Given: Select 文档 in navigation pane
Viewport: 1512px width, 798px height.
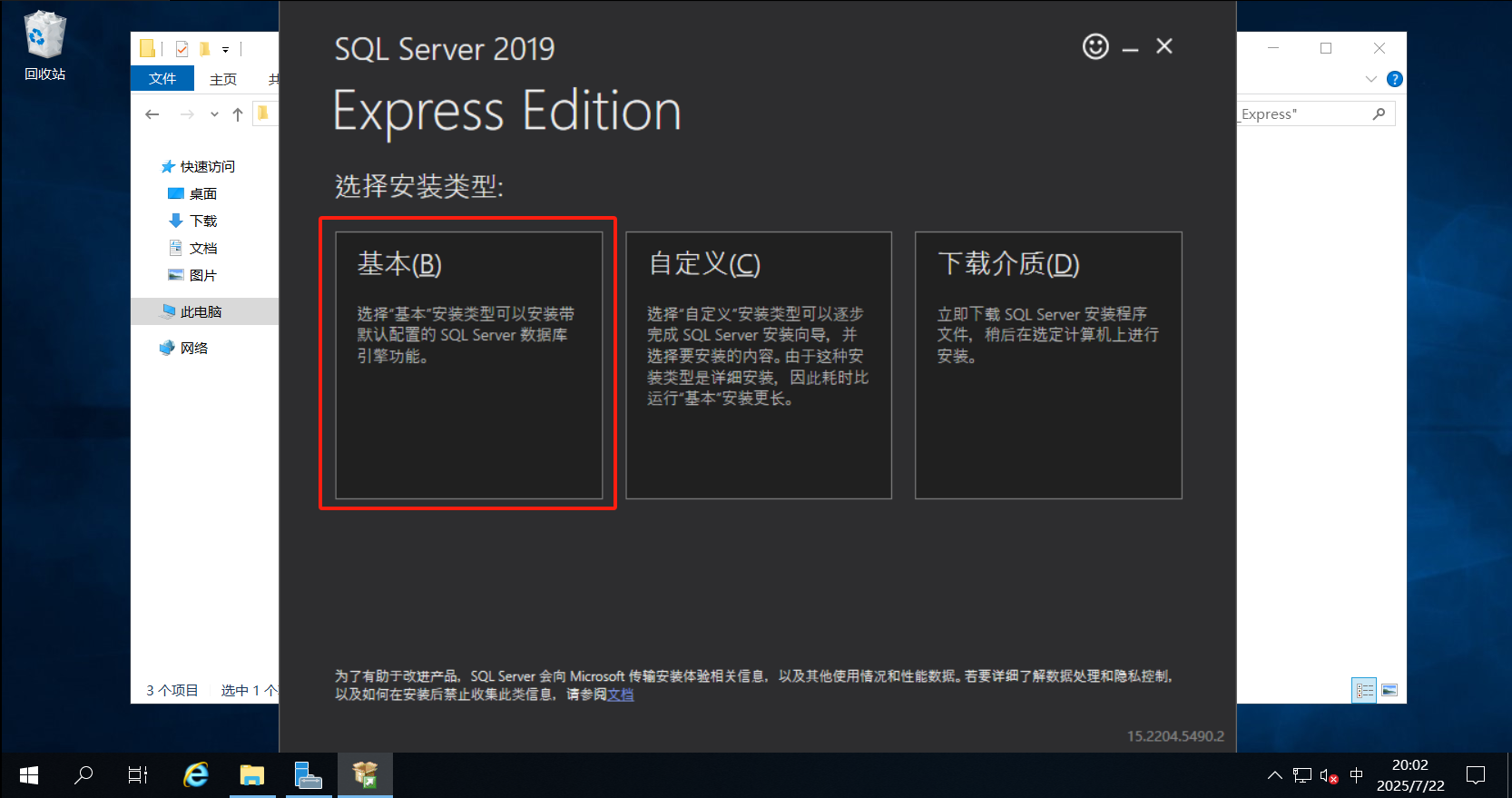Looking at the screenshot, I should [192, 248].
